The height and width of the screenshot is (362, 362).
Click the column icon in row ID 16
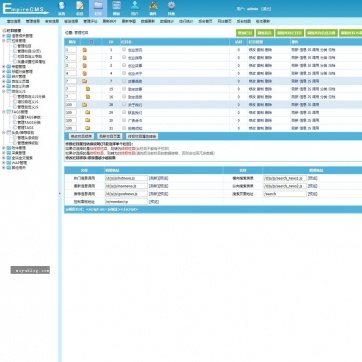[x=88, y=97]
